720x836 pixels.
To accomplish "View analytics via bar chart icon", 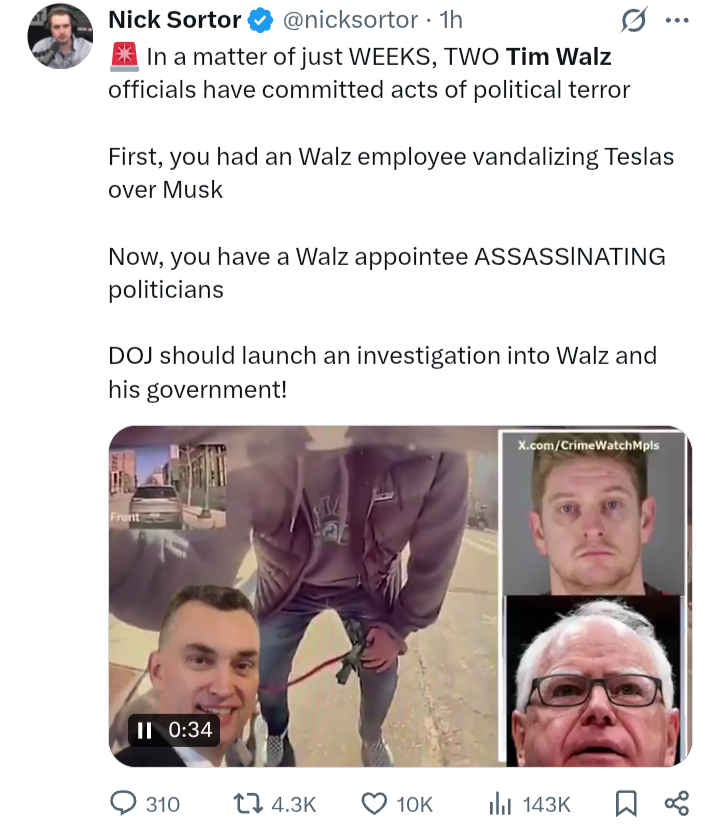I will pos(500,803).
